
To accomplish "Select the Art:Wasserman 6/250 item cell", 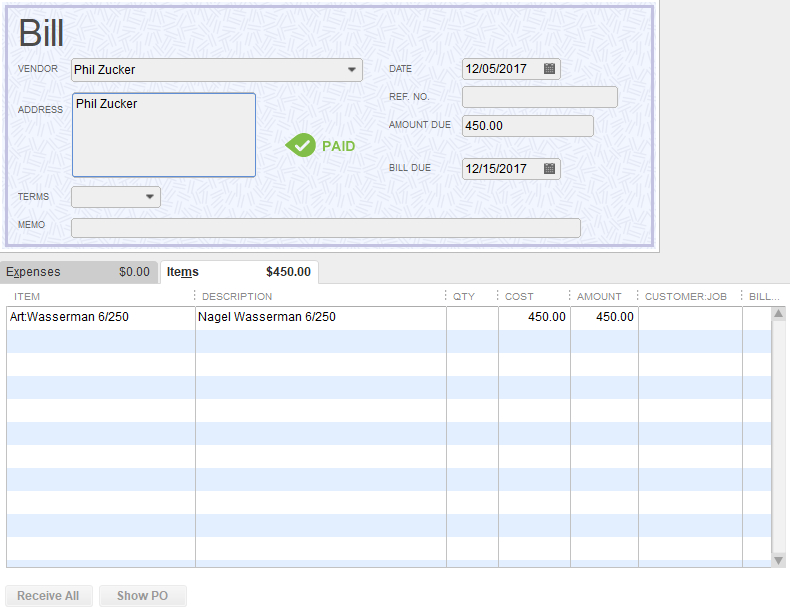I will pyautogui.click(x=100, y=317).
